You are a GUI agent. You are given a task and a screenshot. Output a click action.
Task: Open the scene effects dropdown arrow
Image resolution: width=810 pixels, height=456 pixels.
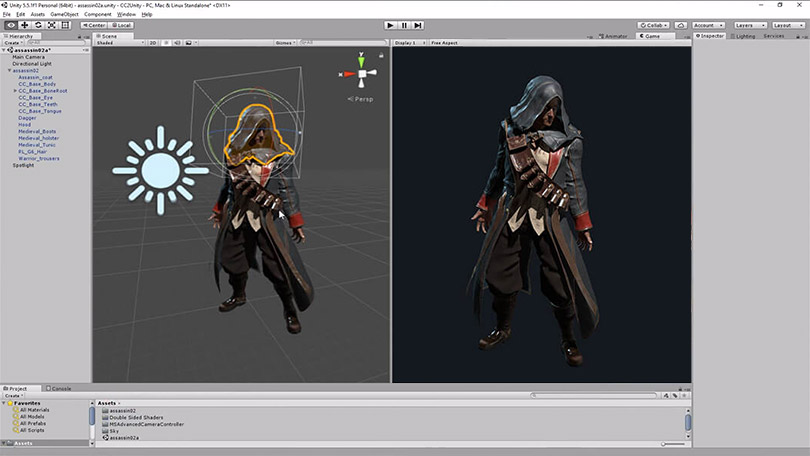tap(196, 43)
